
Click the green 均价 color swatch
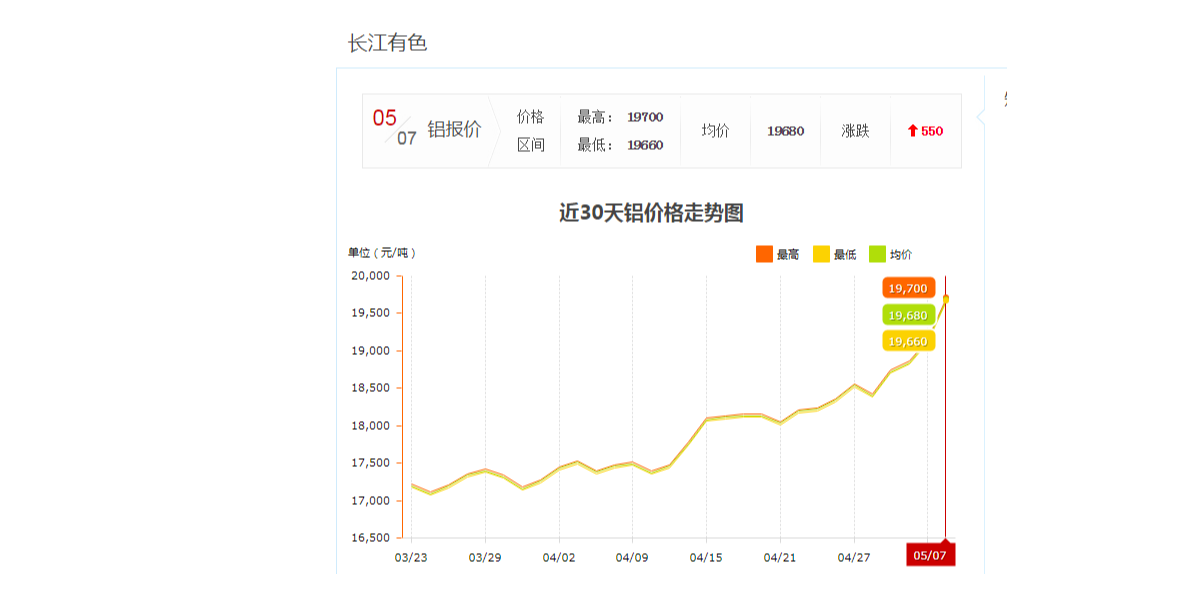[878, 254]
